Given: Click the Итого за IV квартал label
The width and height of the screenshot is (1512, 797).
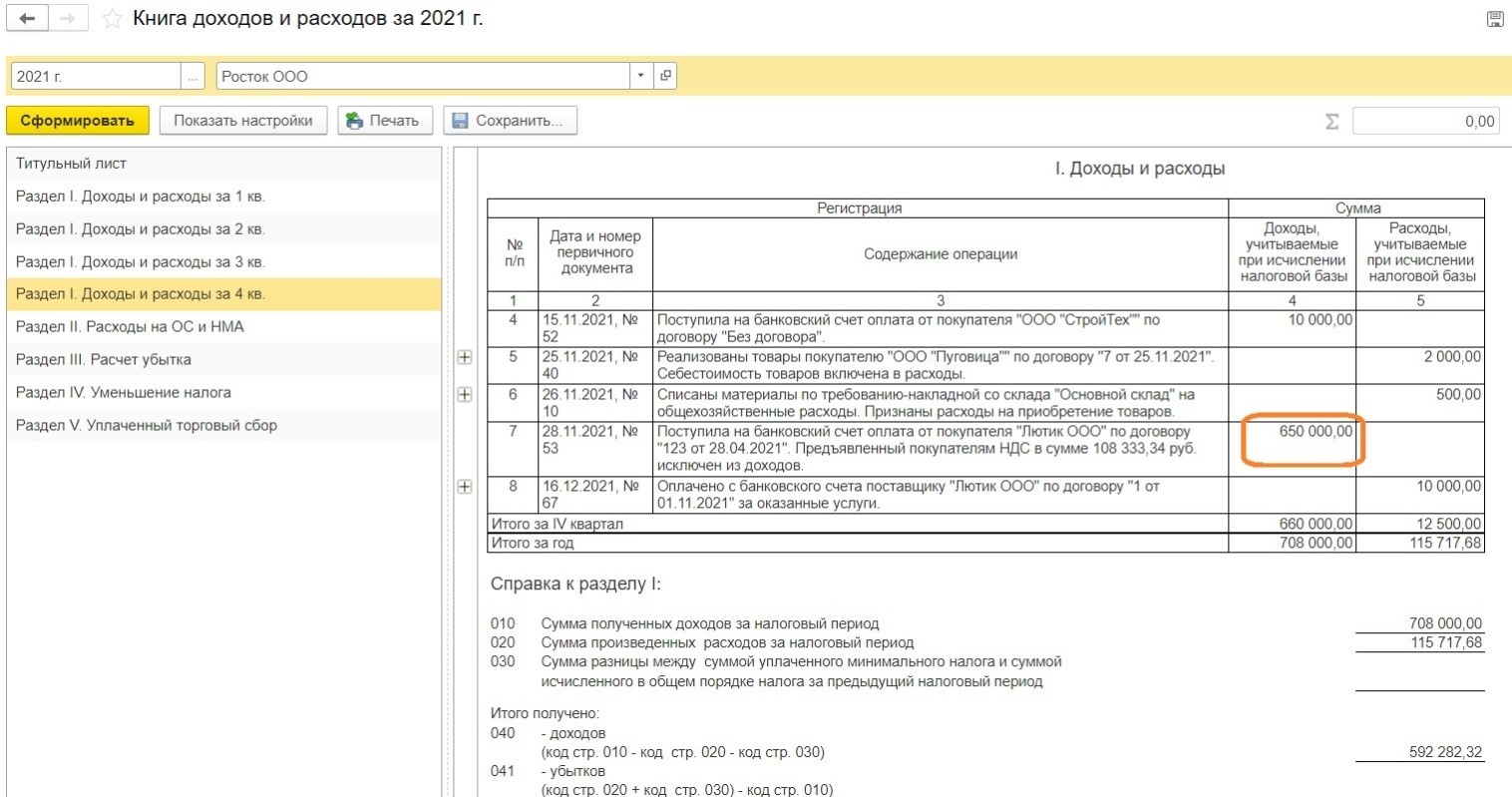Looking at the screenshot, I should (558, 524).
